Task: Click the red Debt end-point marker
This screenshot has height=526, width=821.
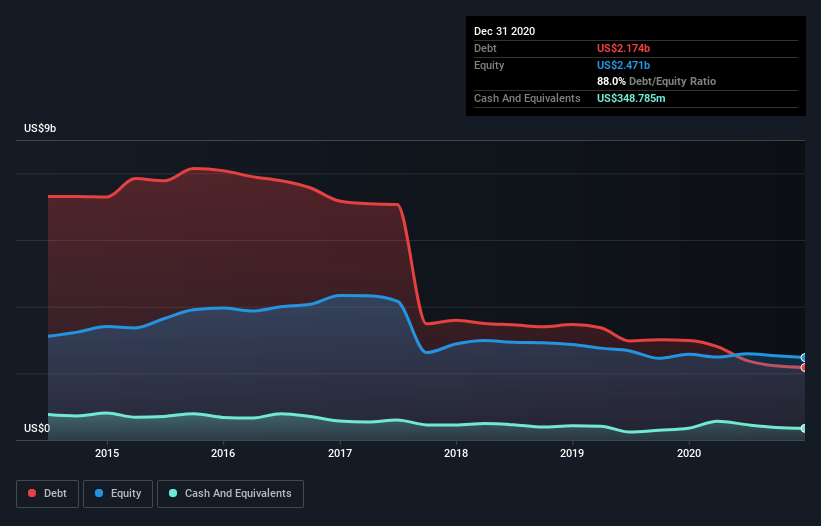Action: [x=804, y=367]
